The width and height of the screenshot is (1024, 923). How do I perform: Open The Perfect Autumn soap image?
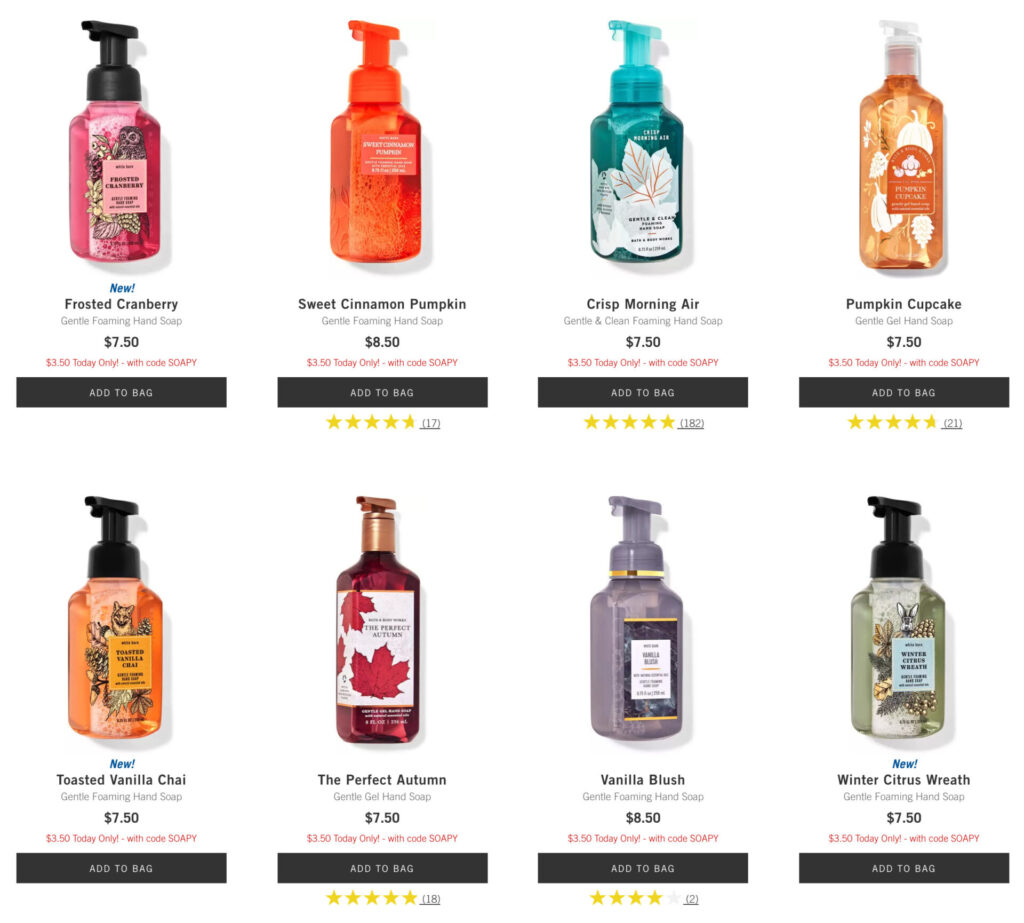tap(379, 619)
